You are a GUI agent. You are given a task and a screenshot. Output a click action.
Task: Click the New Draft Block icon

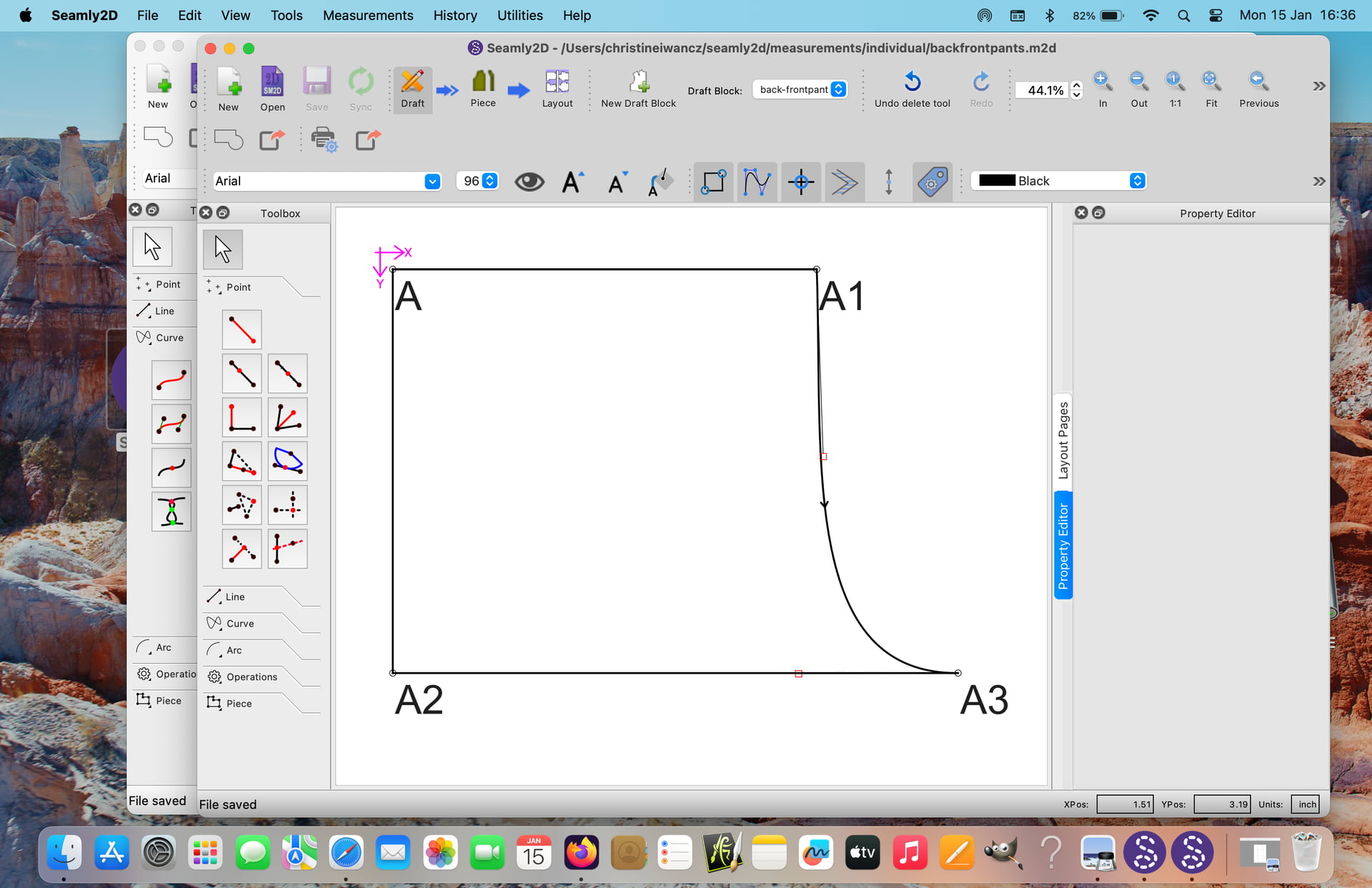tap(638, 82)
